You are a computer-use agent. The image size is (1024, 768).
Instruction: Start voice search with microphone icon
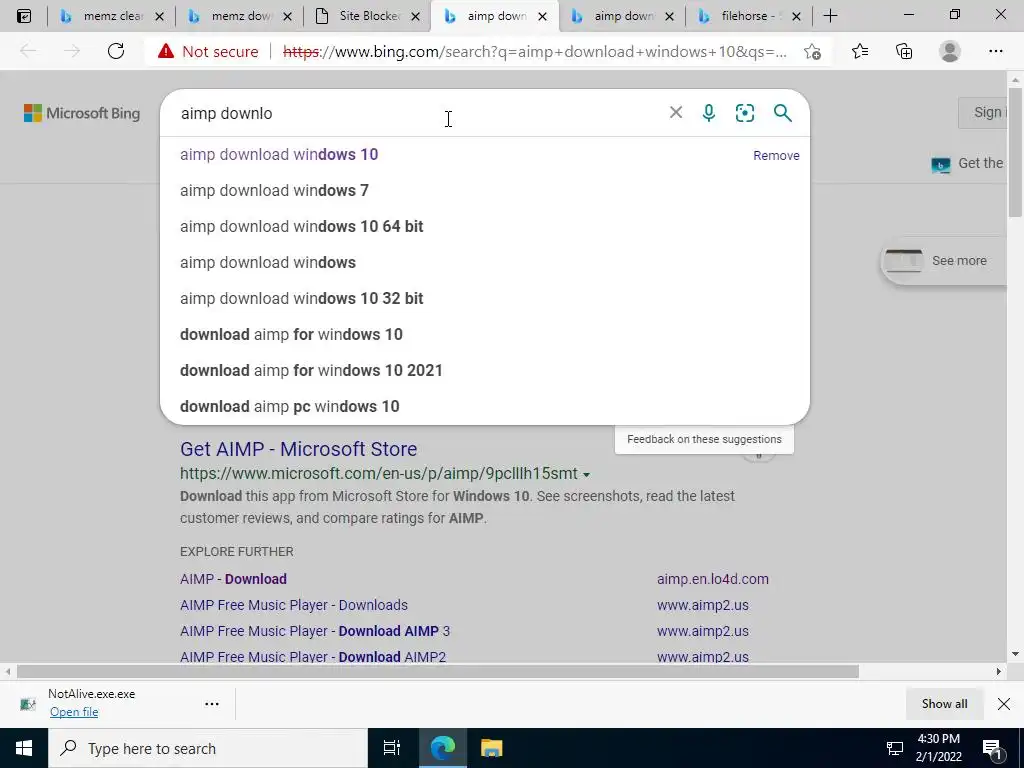tap(709, 113)
